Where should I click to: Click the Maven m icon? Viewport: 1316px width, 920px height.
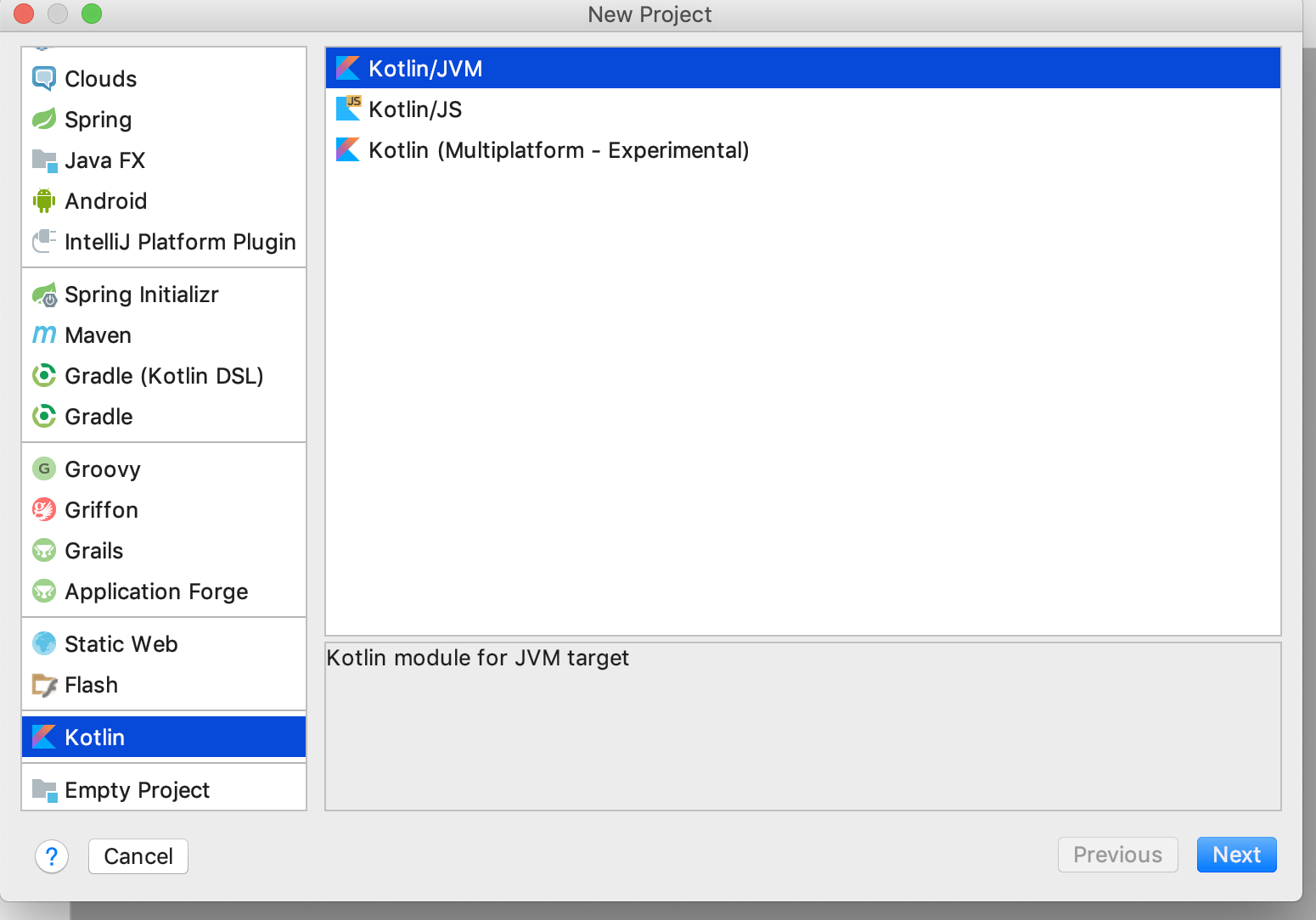44,335
